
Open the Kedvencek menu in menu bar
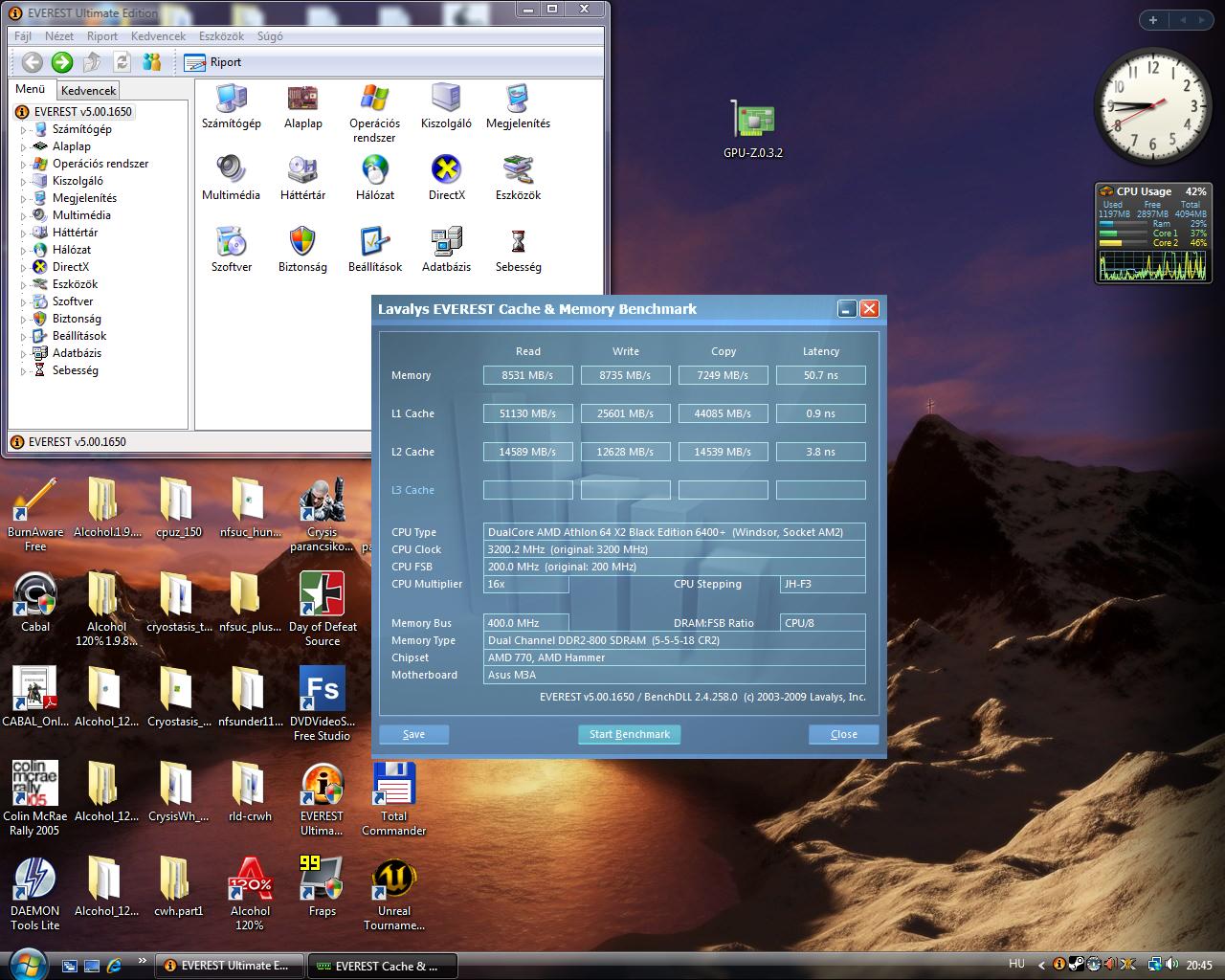click(158, 36)
